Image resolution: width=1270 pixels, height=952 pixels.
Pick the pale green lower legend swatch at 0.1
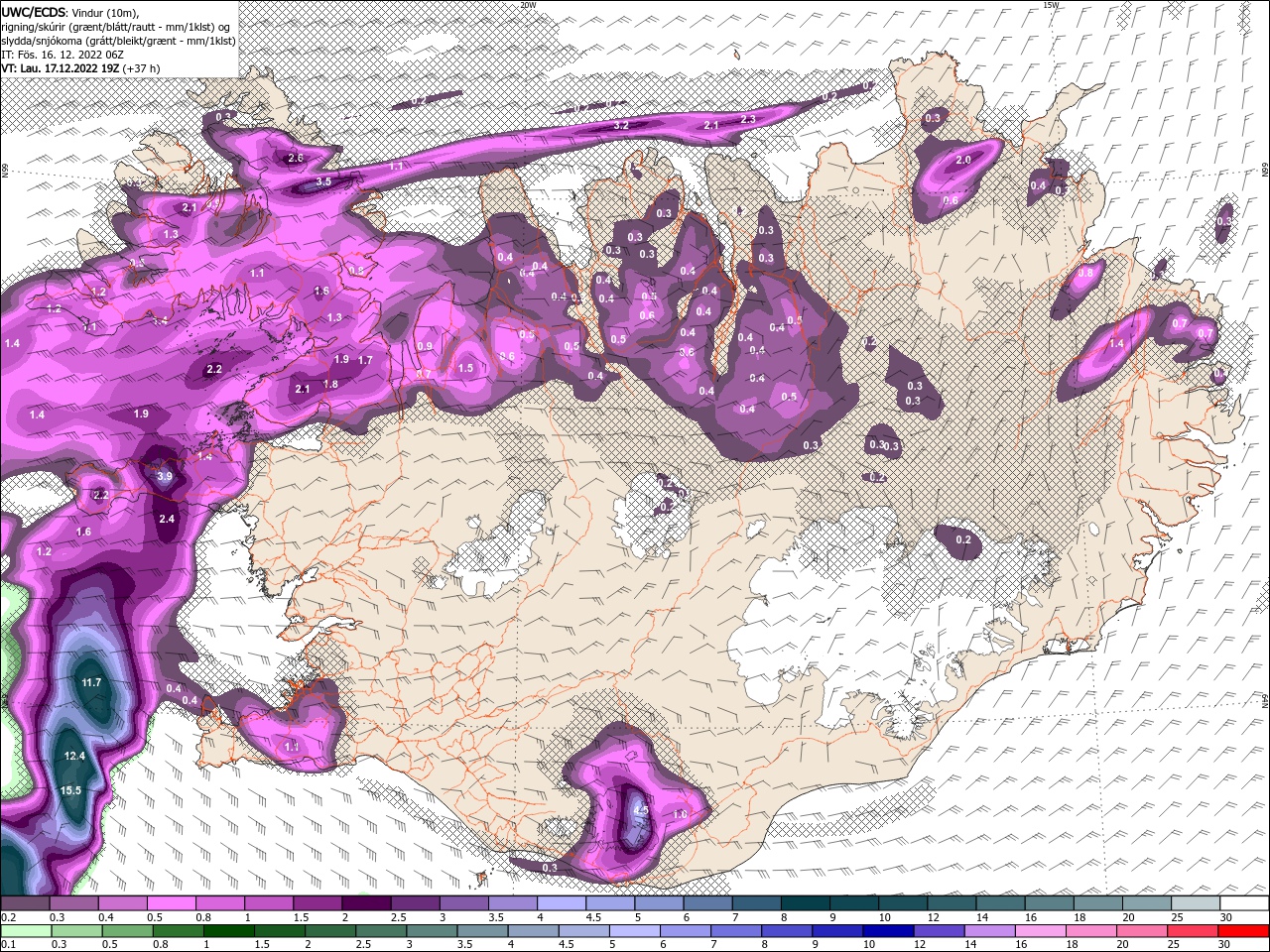(26, 931)
